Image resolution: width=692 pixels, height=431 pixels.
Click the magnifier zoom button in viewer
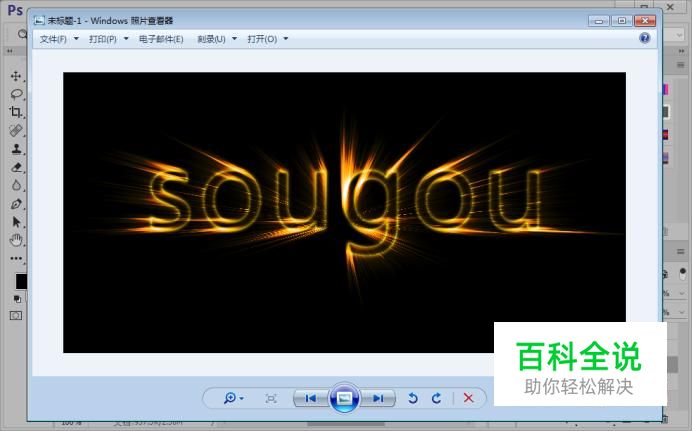(x=229, y=398)
